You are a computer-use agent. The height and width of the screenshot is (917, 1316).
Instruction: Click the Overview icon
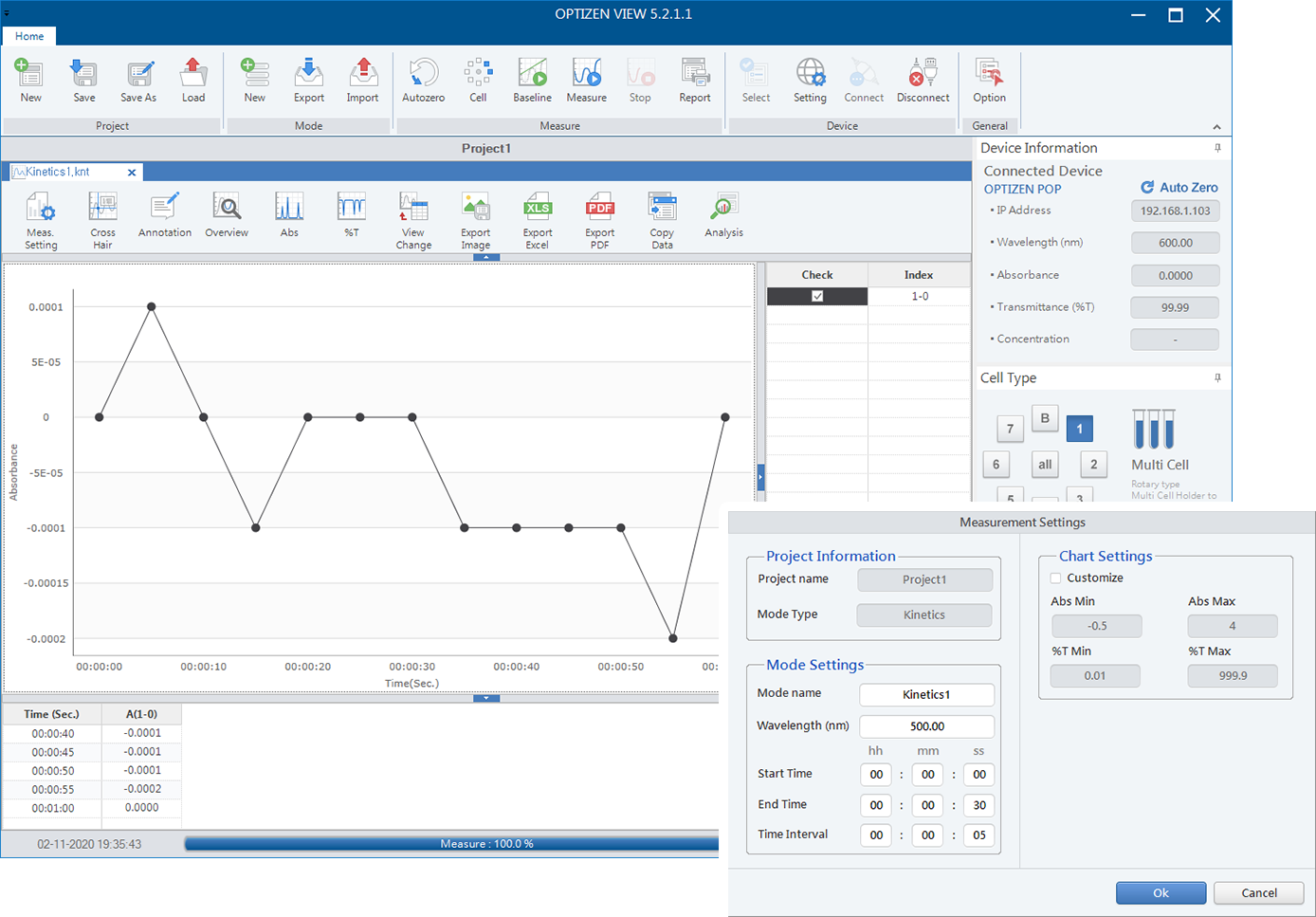(227, 208)
